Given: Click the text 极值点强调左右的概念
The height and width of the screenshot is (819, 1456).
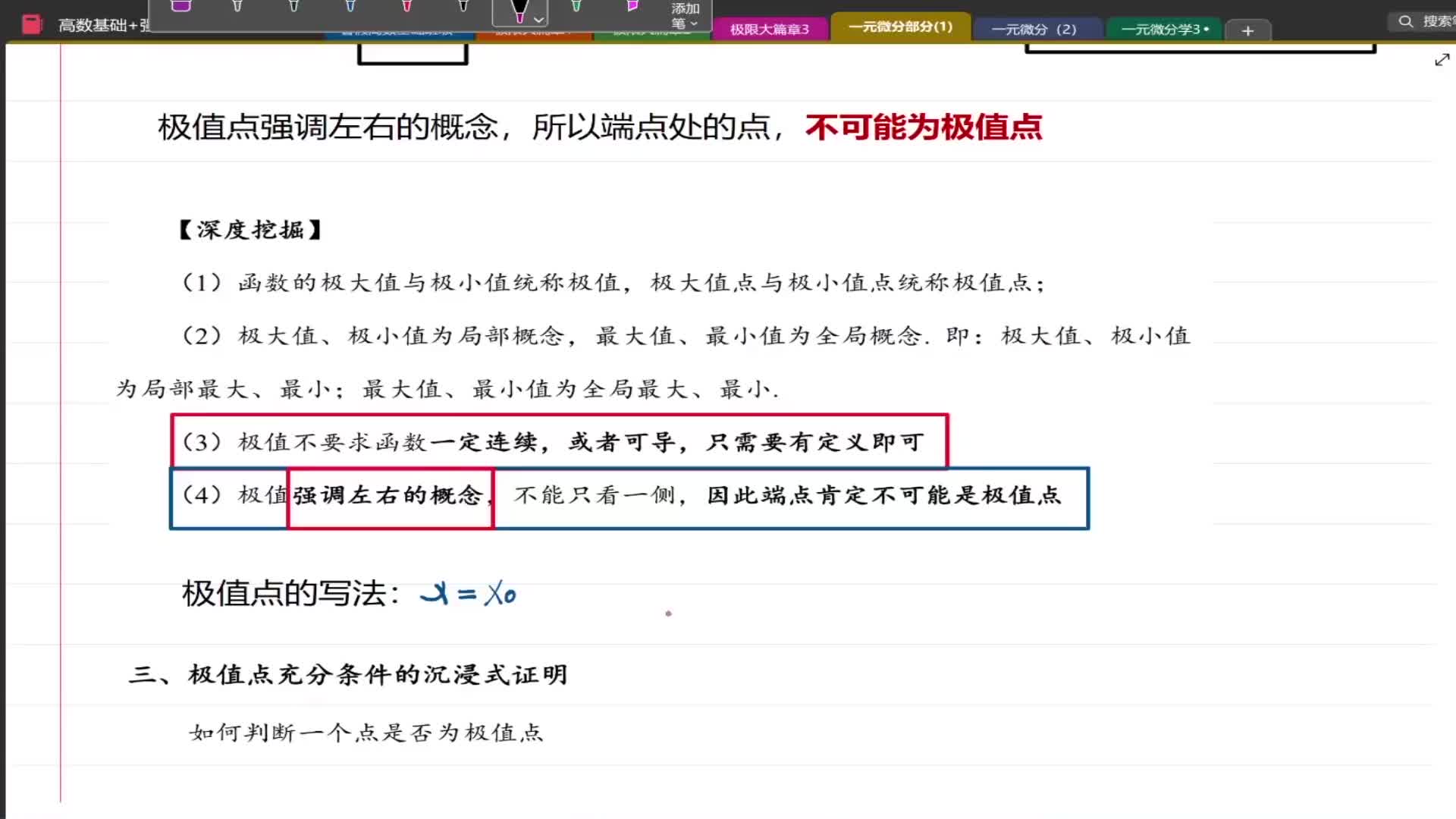Looking at the screenshot, I should pyautogui.click(x=328, y=127).
